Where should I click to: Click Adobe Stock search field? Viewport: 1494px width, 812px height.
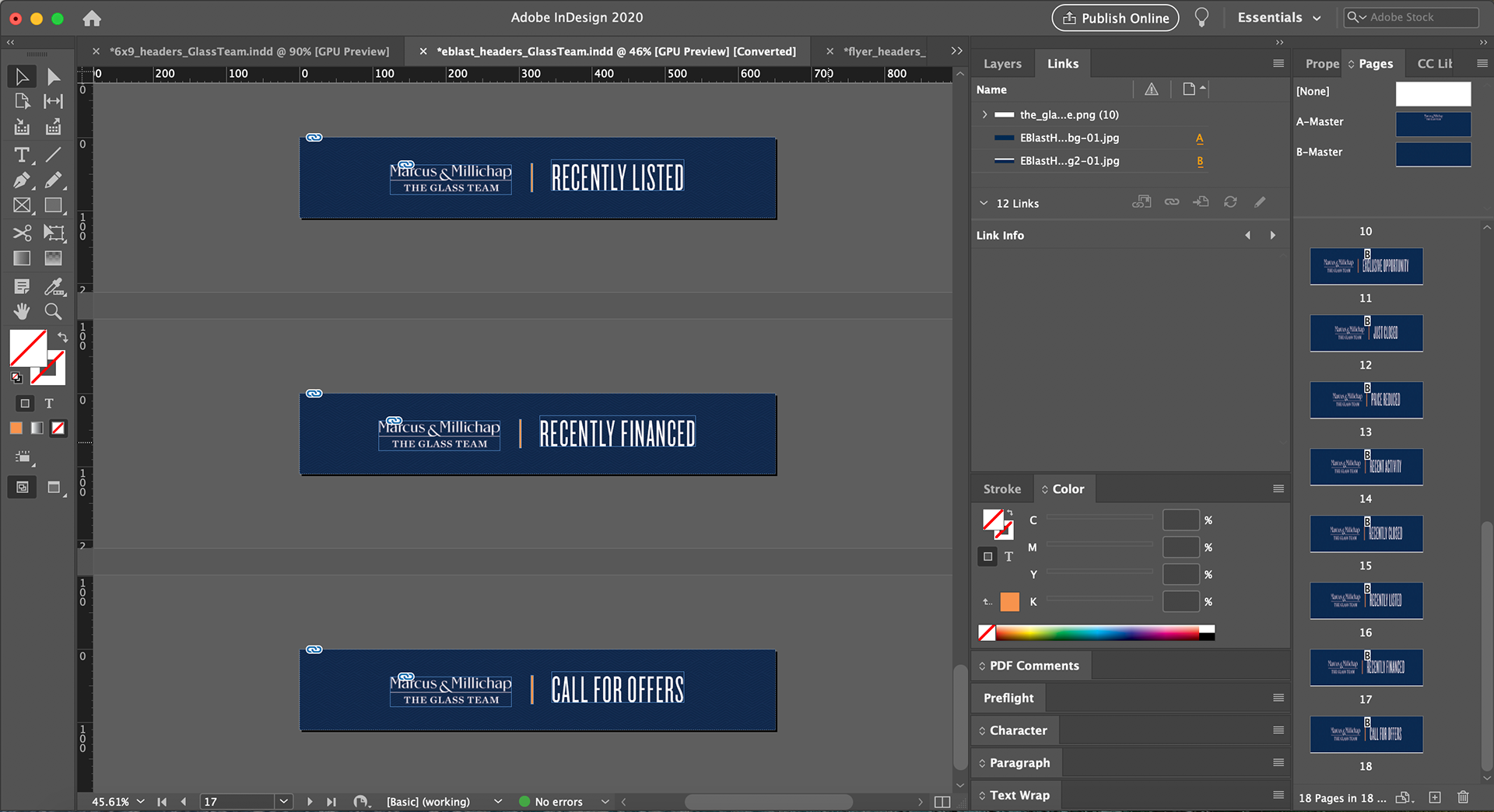click(1411, 17)
